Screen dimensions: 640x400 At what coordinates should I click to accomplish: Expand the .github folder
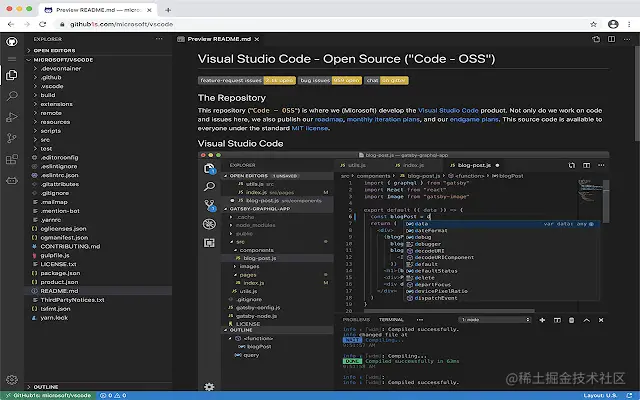tap(98, 78)
